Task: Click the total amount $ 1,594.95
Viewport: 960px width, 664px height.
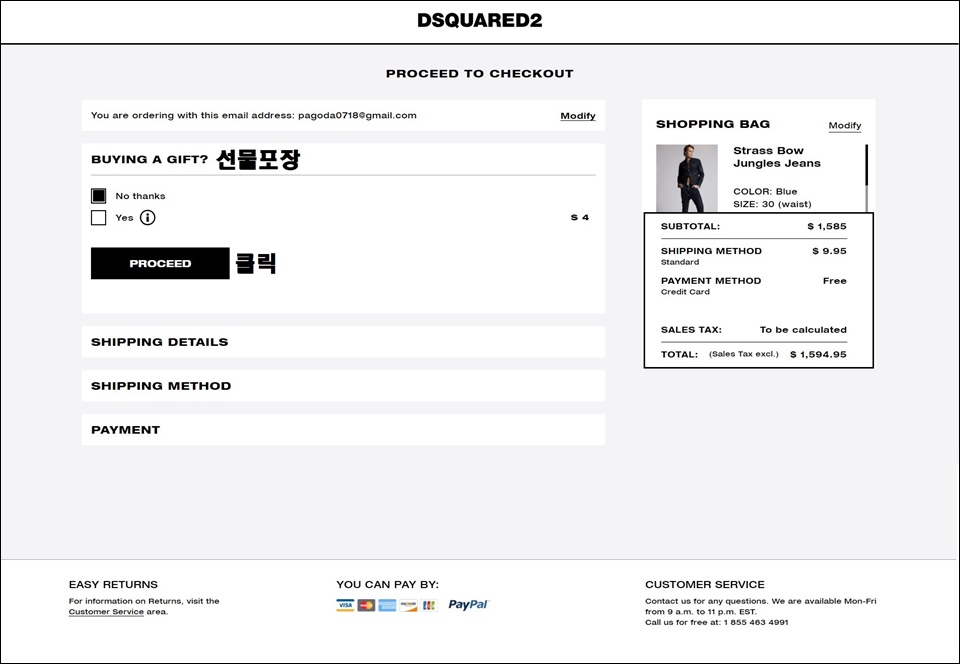Action: 818,354
